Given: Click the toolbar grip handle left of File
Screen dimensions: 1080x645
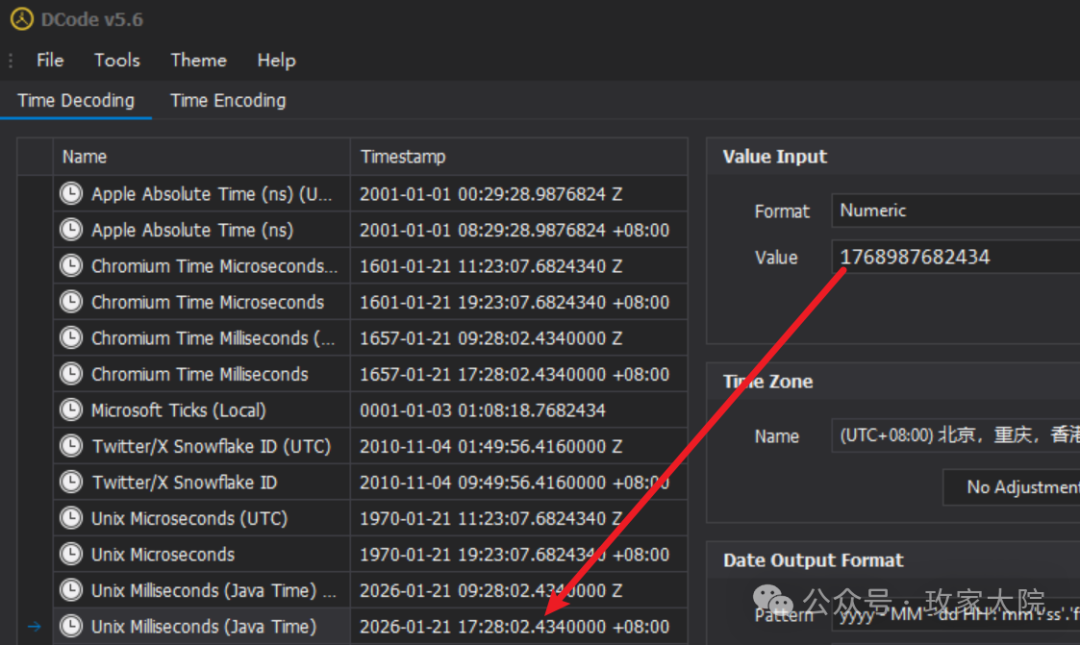Looking at the screenshot, I should [x=10, y=61].
